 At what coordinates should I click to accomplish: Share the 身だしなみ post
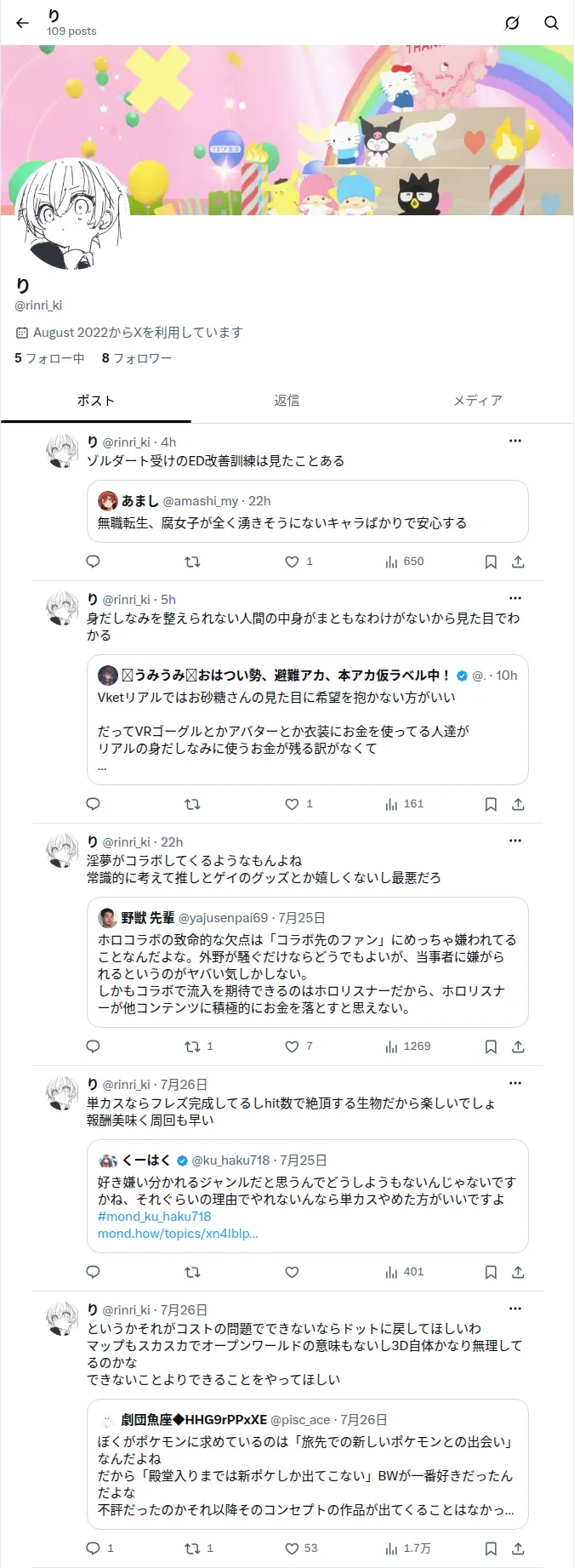pos(518,804)
